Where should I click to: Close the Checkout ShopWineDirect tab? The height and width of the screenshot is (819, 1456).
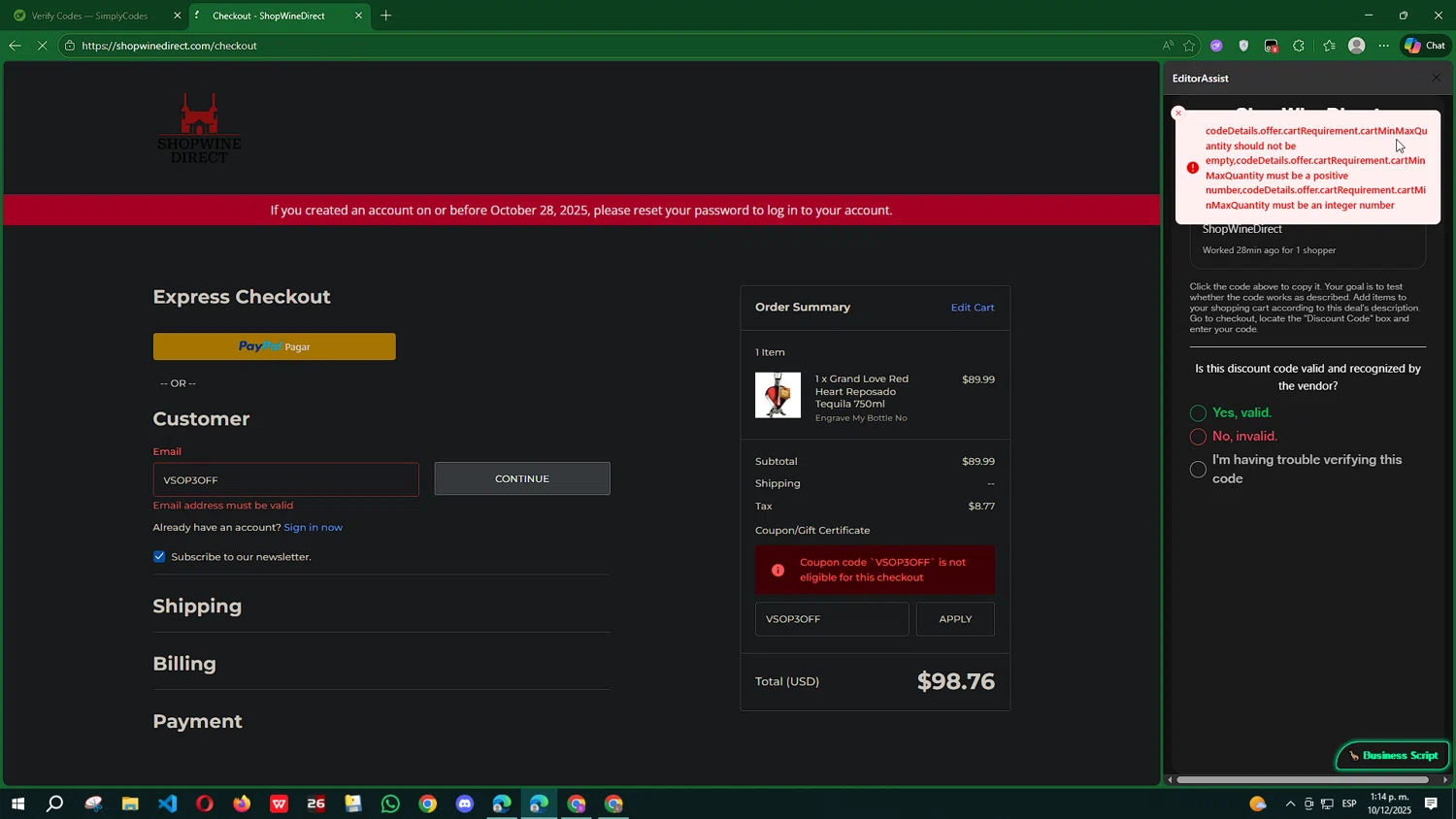click(x=358, y=16)
